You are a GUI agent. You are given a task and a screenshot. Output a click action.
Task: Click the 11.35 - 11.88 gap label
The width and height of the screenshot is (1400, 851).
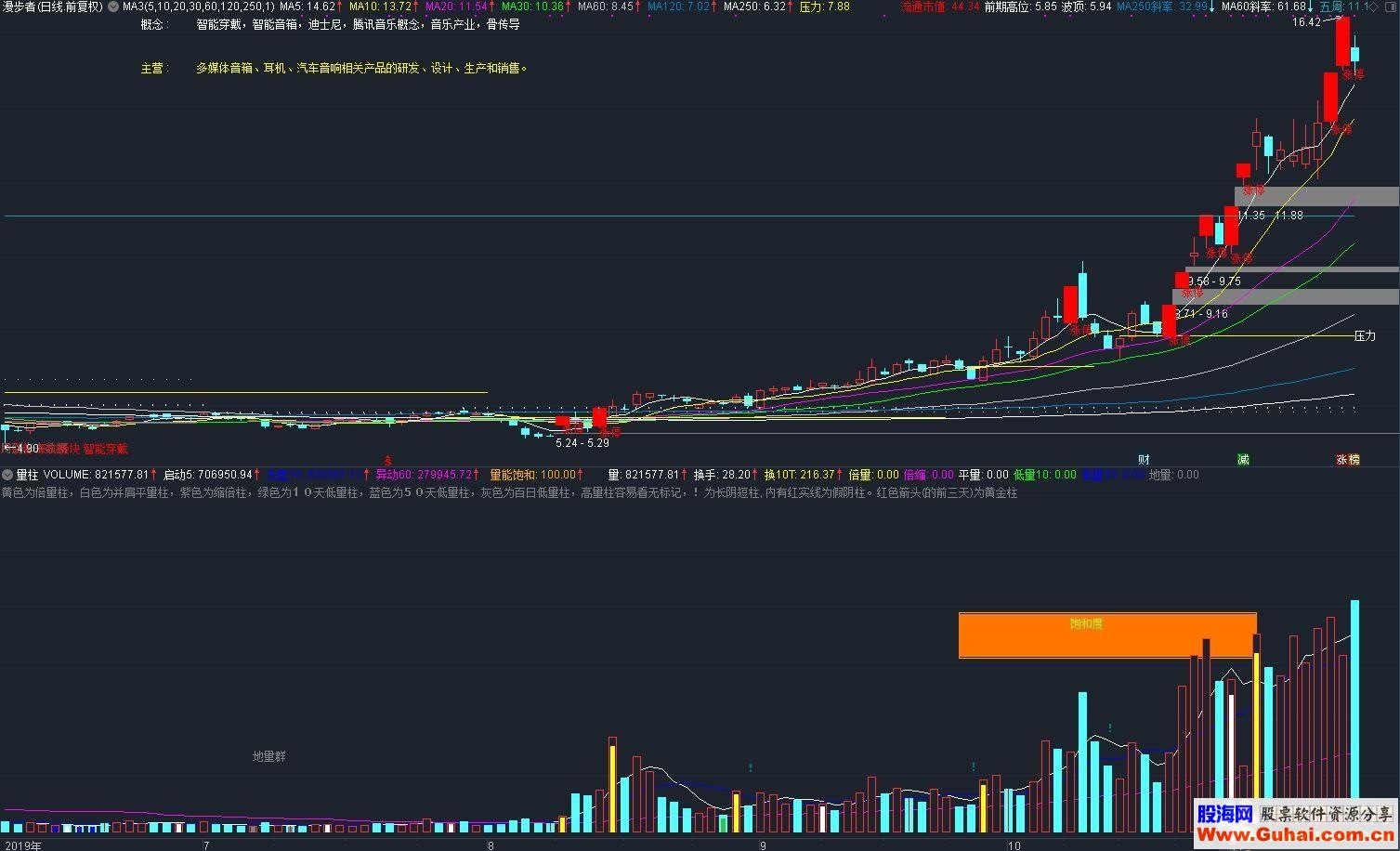pyautogui.click(x=1269, y=216)
